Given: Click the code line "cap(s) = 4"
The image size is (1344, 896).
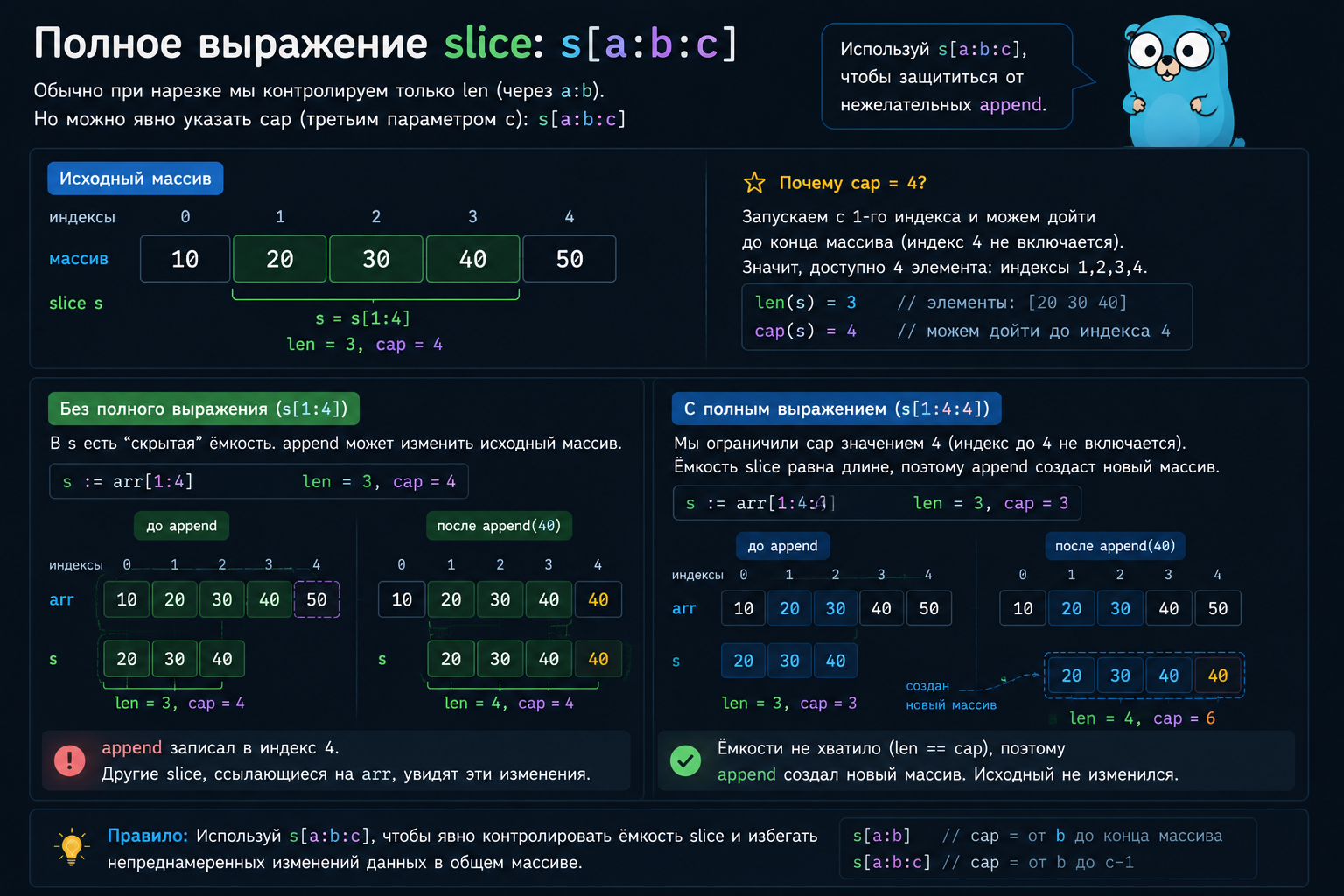Looking at the screenshot, I should [x=806, y=332].
